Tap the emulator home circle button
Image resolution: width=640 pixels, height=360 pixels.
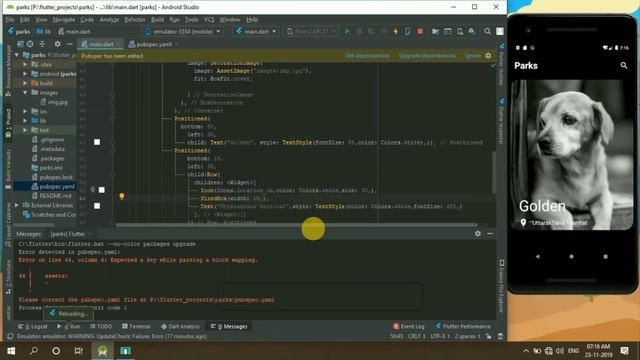571,256
